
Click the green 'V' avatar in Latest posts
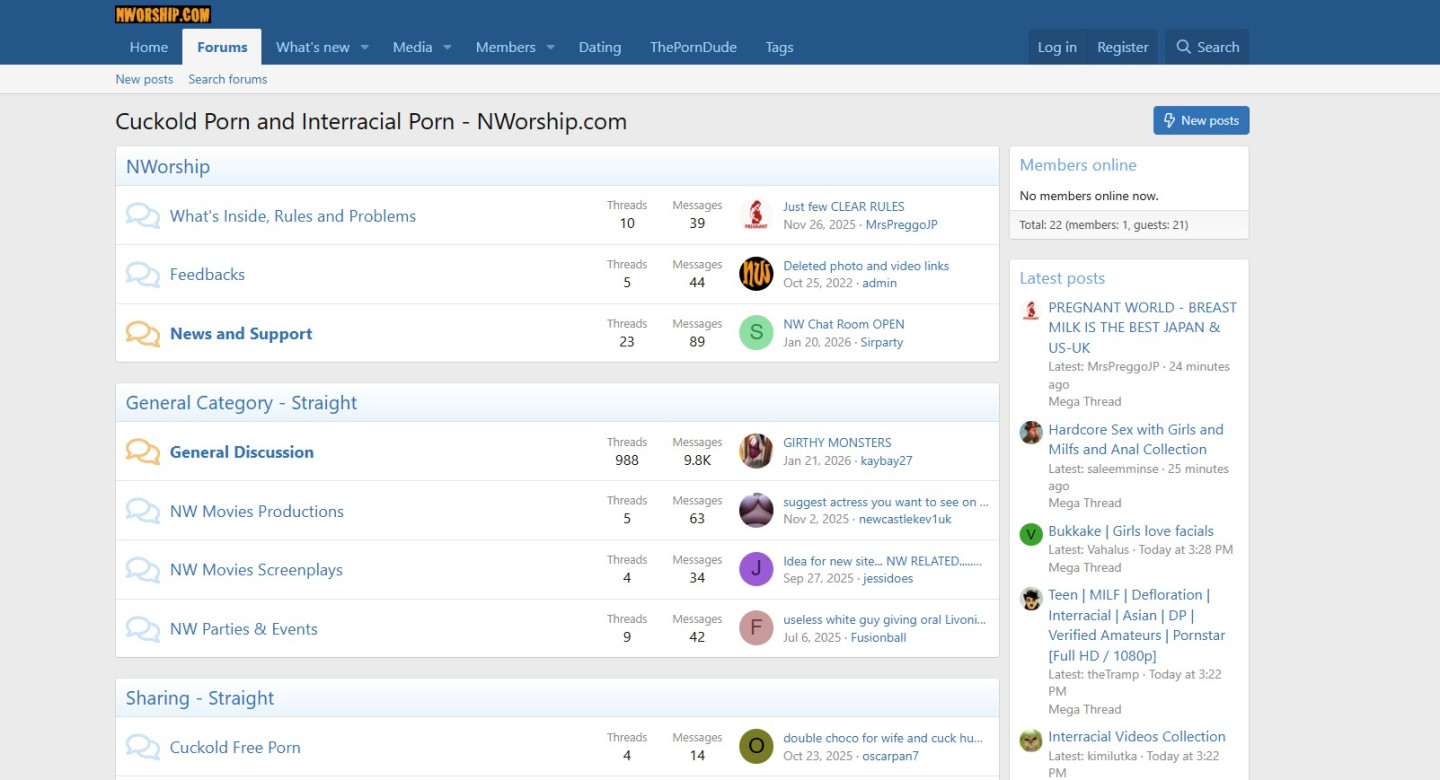click(1031, 534)
